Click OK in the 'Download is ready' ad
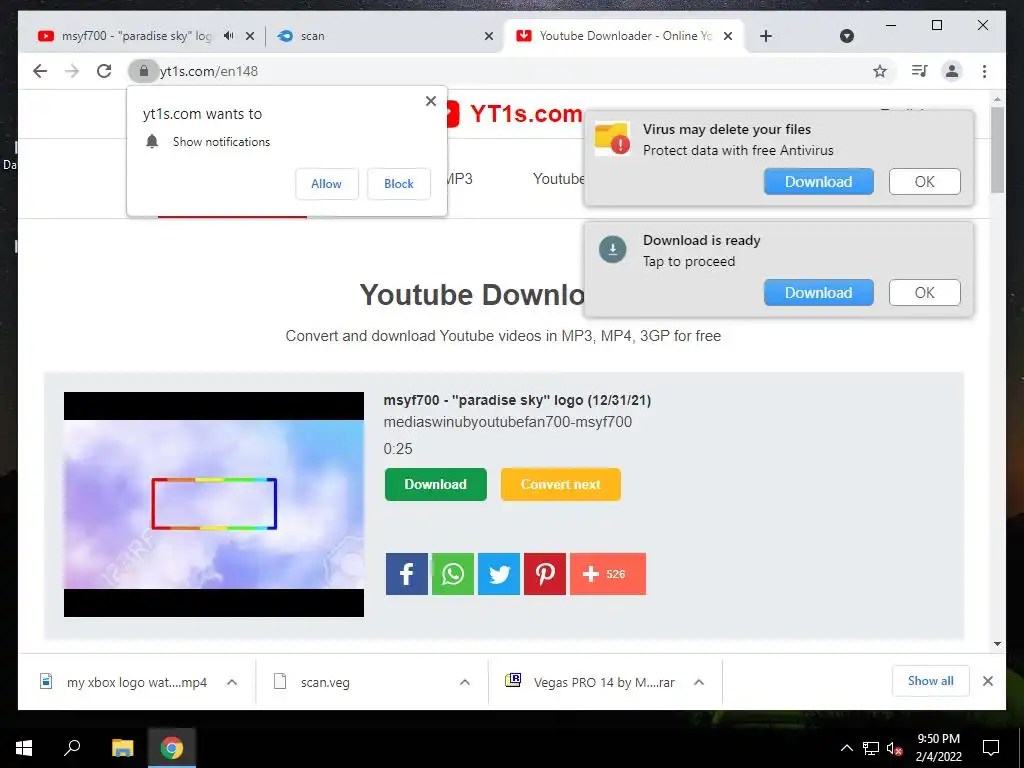The image size is (1024, 768). coord(925,293)
